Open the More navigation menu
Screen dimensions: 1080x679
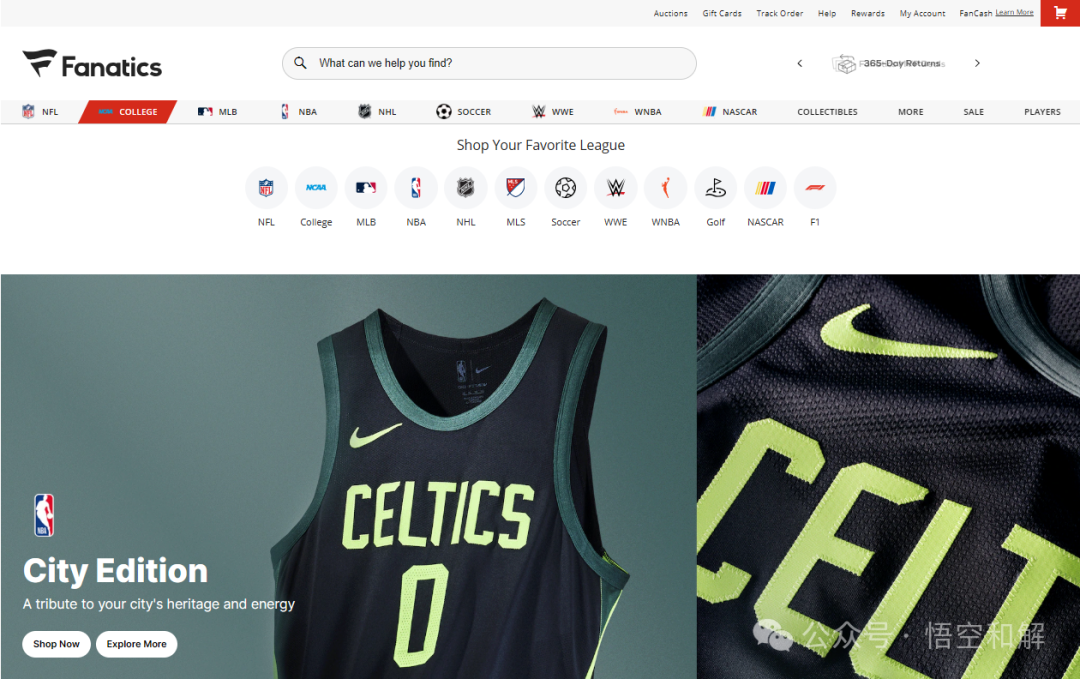coord(911,112)
